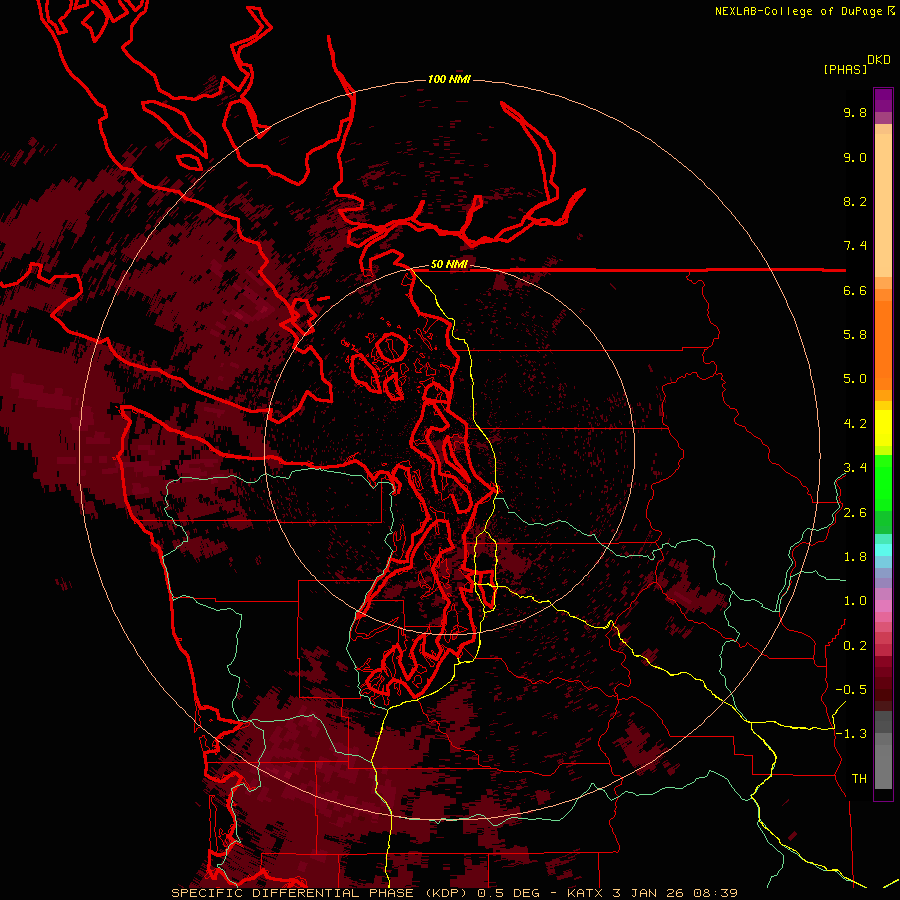Click the TH threshold label

click(x=859, y=779)
